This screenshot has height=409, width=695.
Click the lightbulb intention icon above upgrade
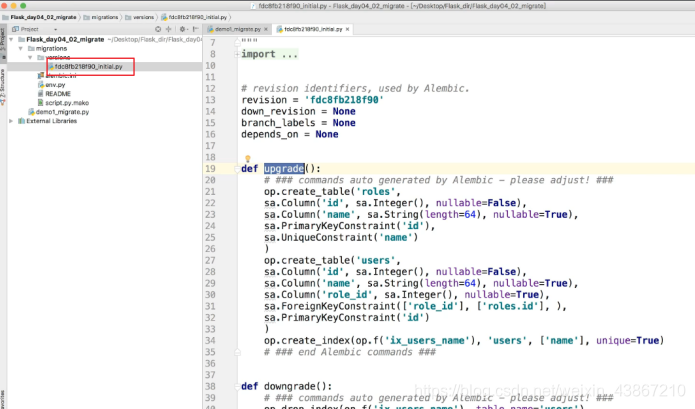(248, 159)
